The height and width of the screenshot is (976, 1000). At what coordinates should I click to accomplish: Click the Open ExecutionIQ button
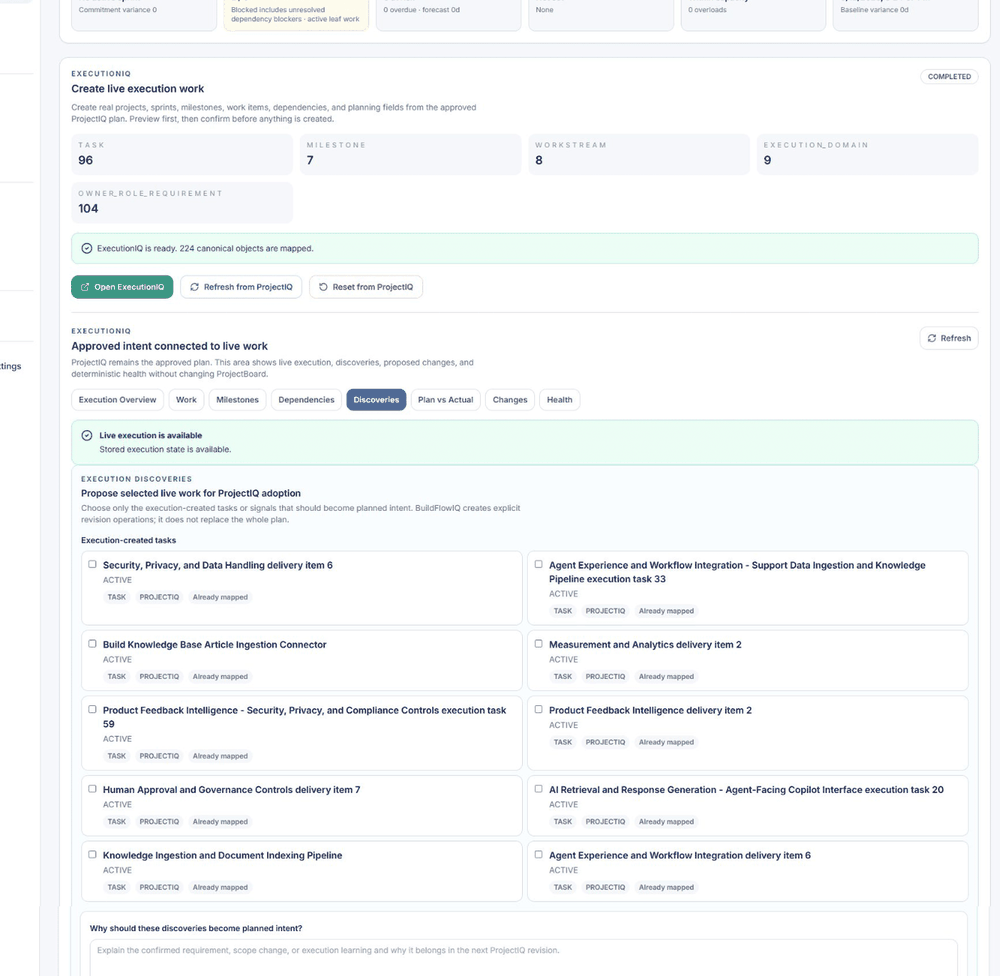[122, 287]
